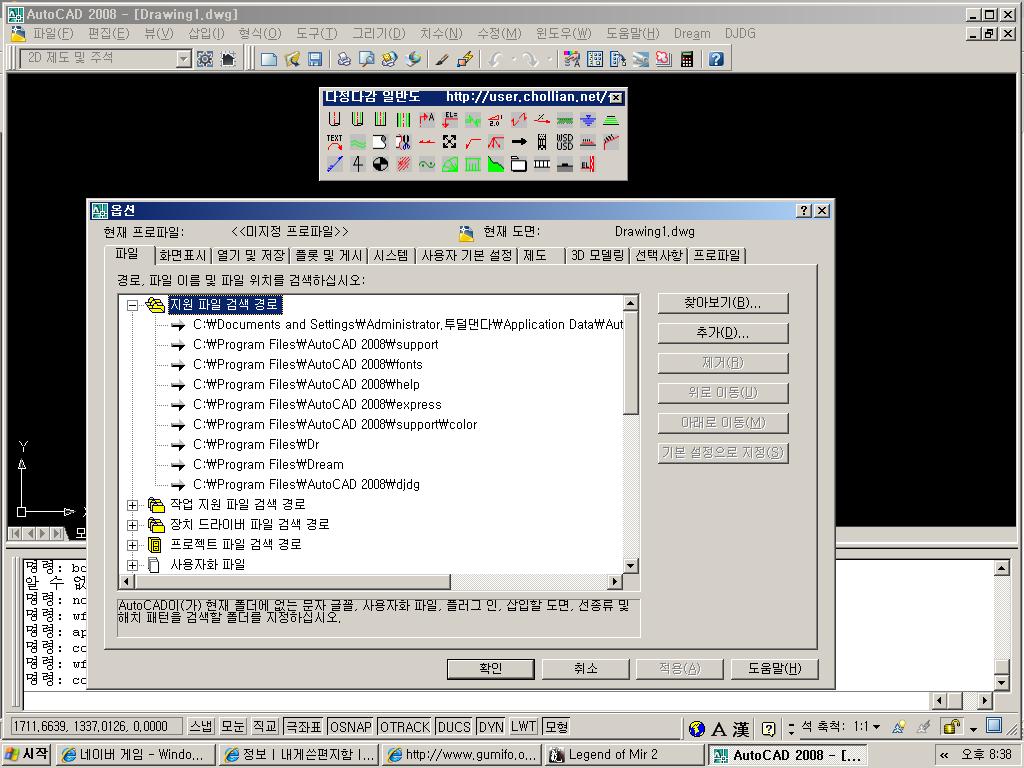
Task: Open the 파일(F) menu
Action: point(53,33)
